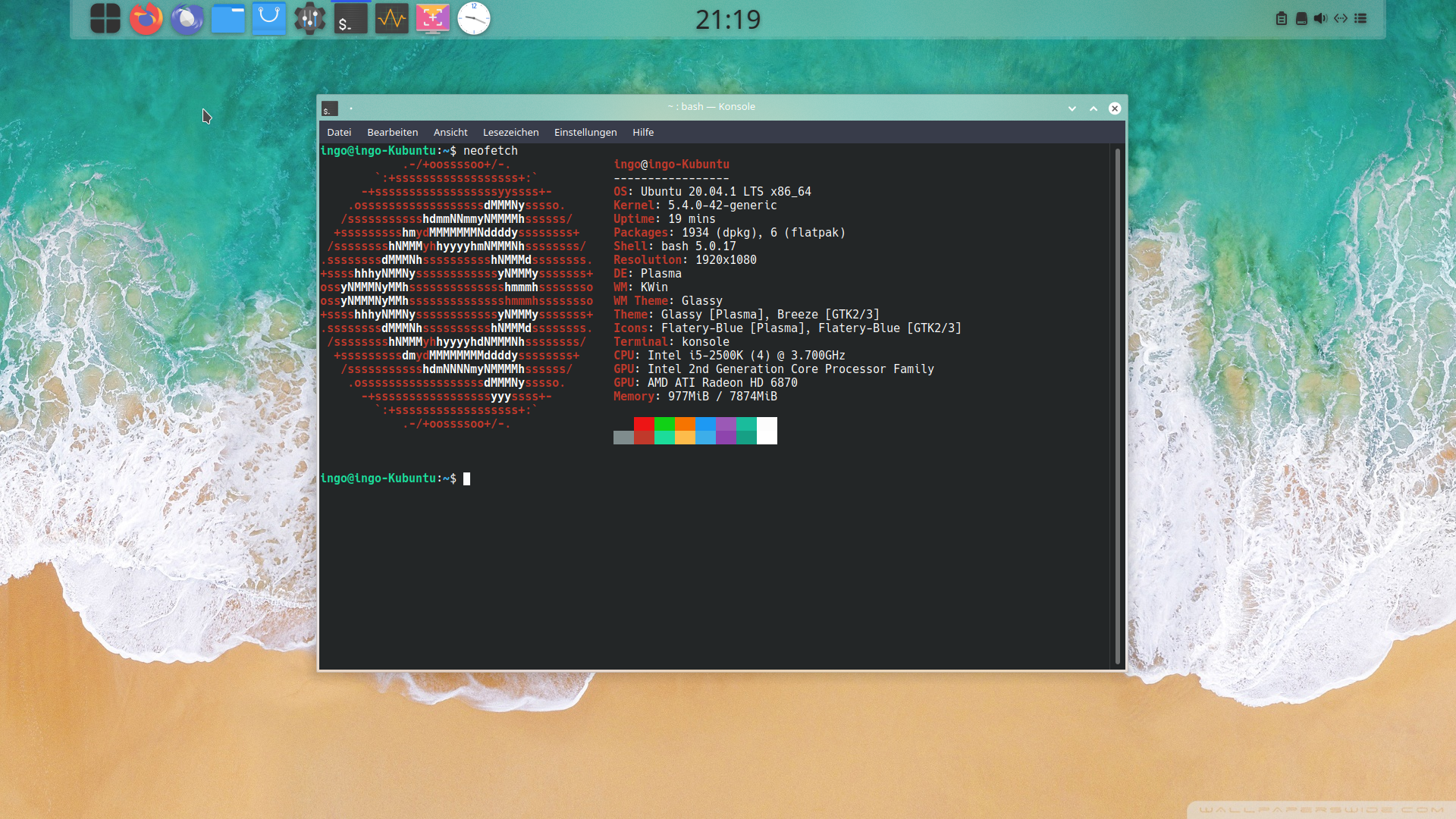Open the Lesezeichen menu
Image resolution: width=1456 pixels, height=819 pixels.
point(510,132)
